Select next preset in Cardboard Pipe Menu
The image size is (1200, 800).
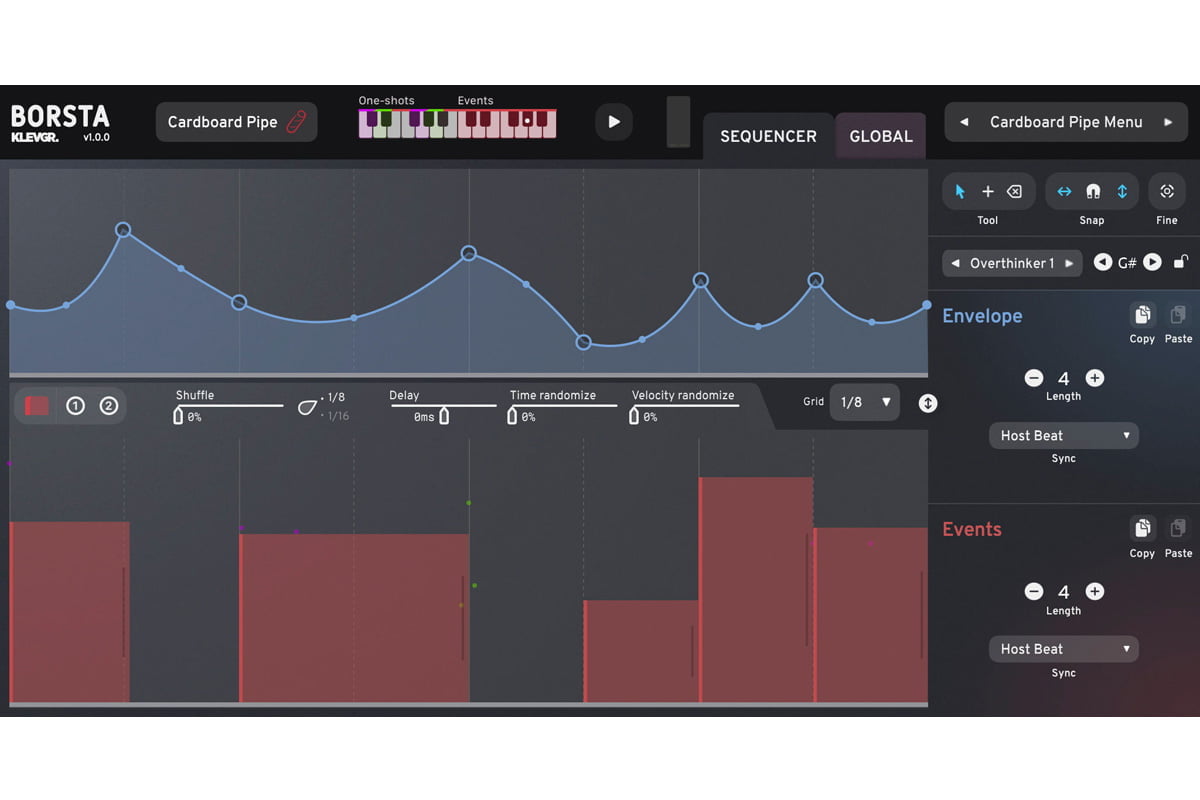[1168, 122]
